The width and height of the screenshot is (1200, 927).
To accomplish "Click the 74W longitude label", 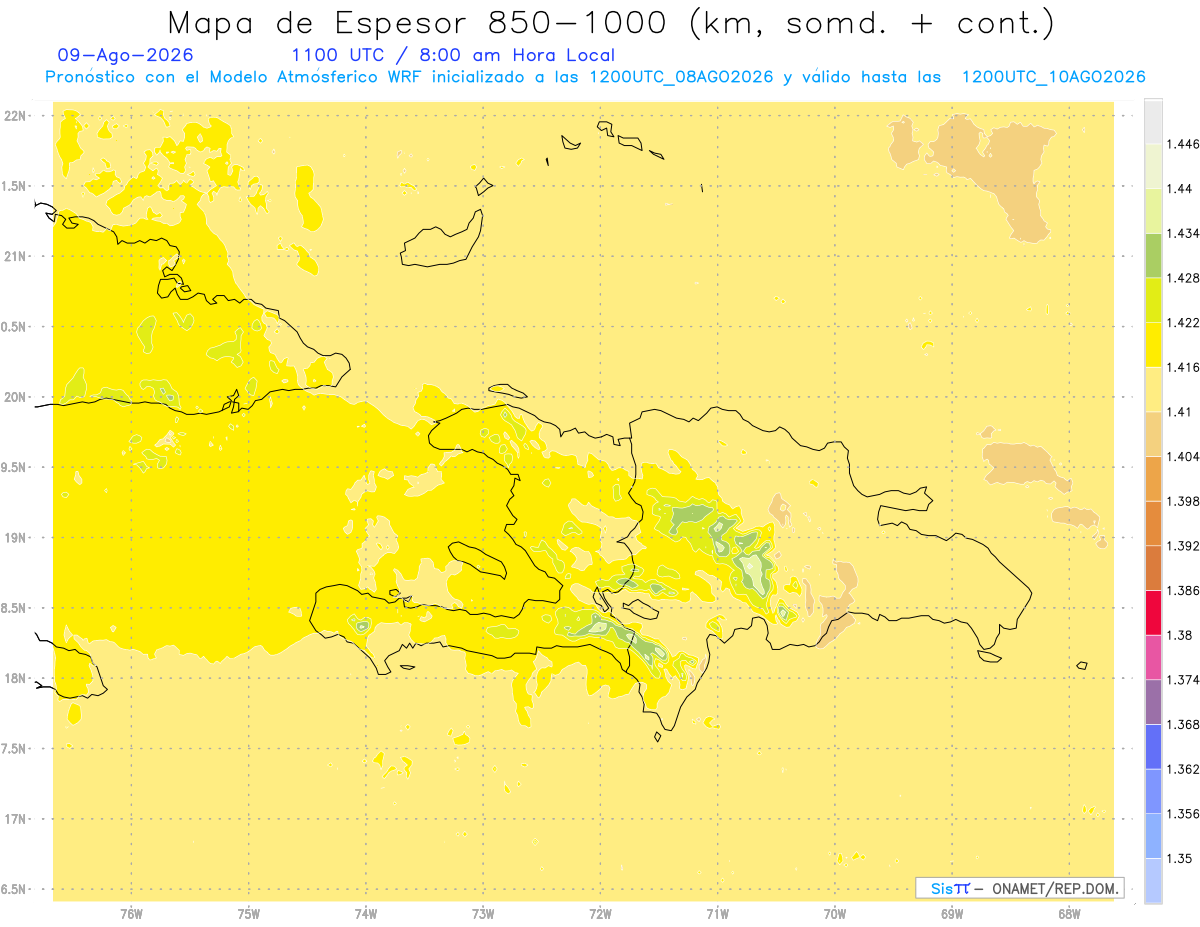I will (x=365, y=913).
